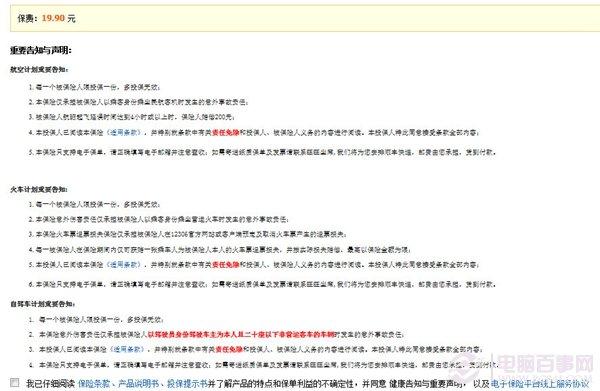
Task: Open the 保险条款 link
Action: [x=94, y=383]
